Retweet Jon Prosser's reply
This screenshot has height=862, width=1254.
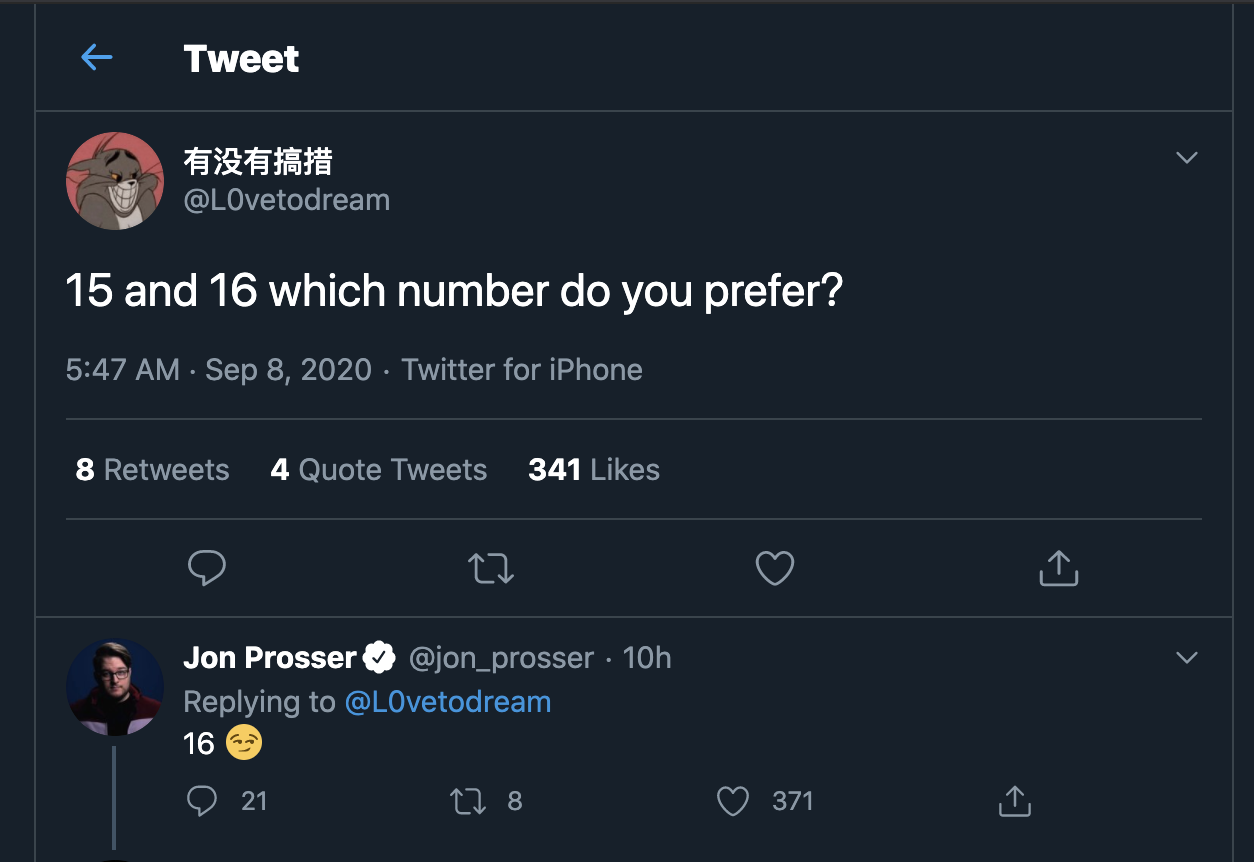click(468, 801)
